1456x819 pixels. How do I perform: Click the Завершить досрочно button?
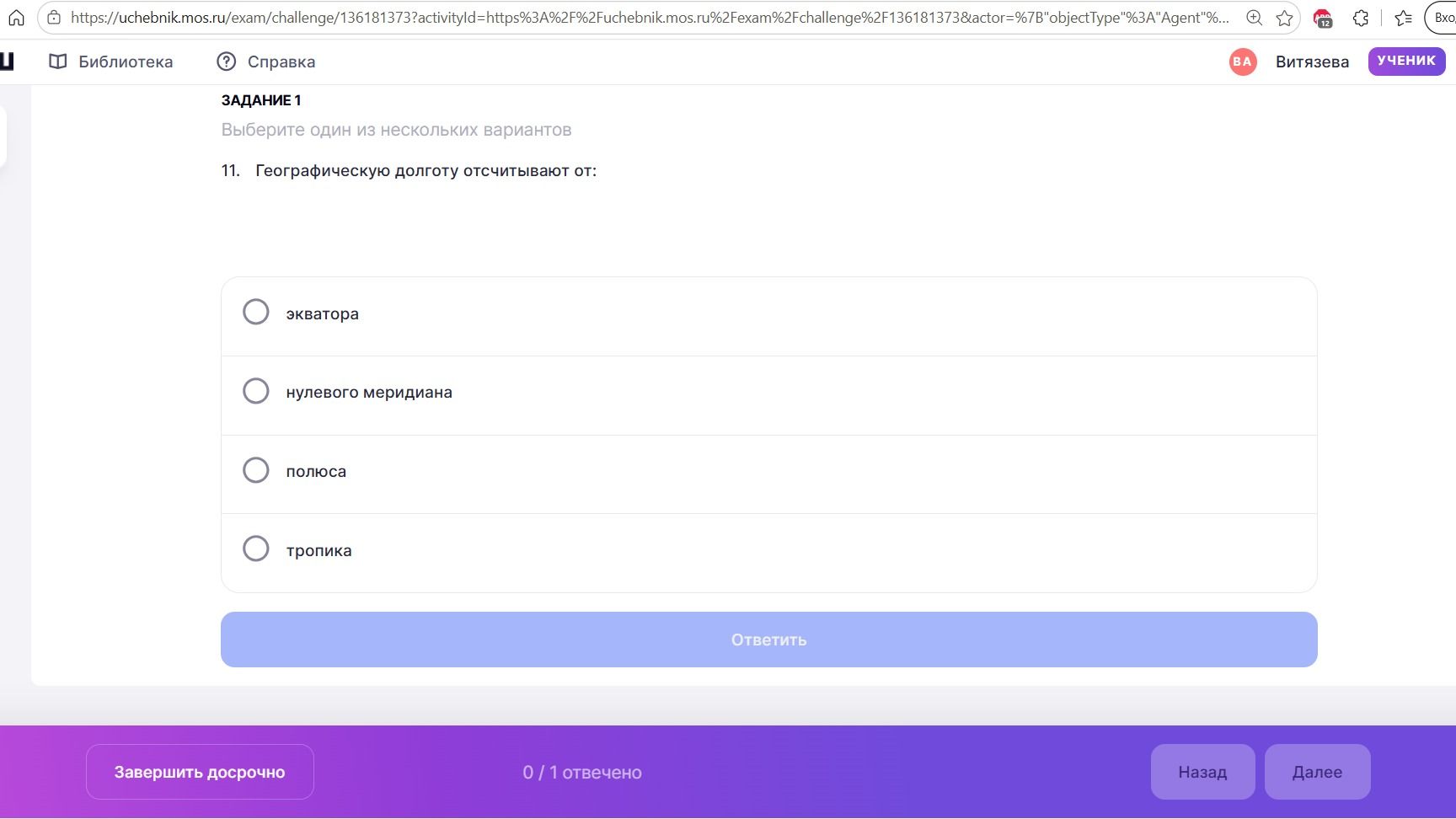click(x=200, y=772)
